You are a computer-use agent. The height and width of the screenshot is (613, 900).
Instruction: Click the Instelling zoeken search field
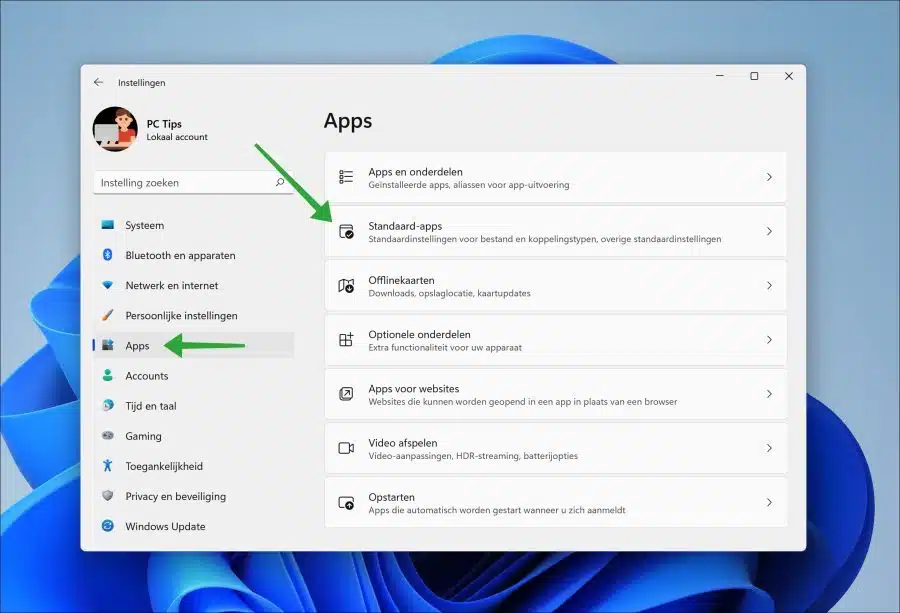[x=193, y=183]
